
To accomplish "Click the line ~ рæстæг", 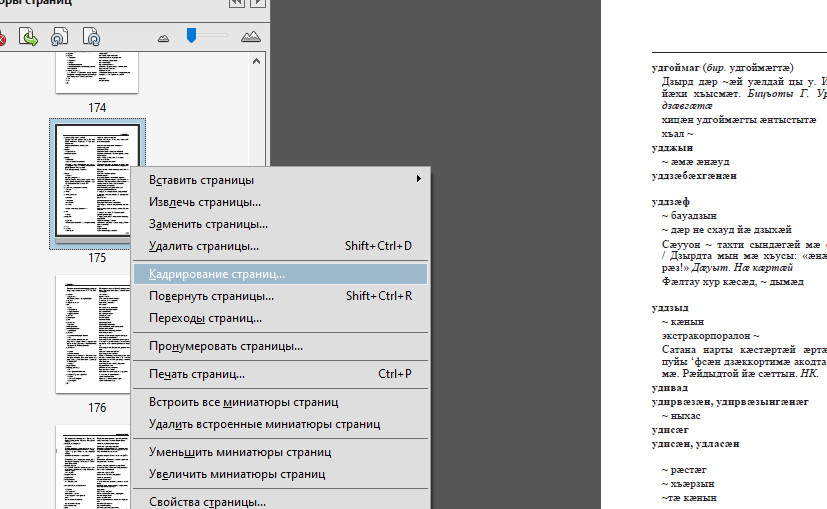I will [684, 469].
